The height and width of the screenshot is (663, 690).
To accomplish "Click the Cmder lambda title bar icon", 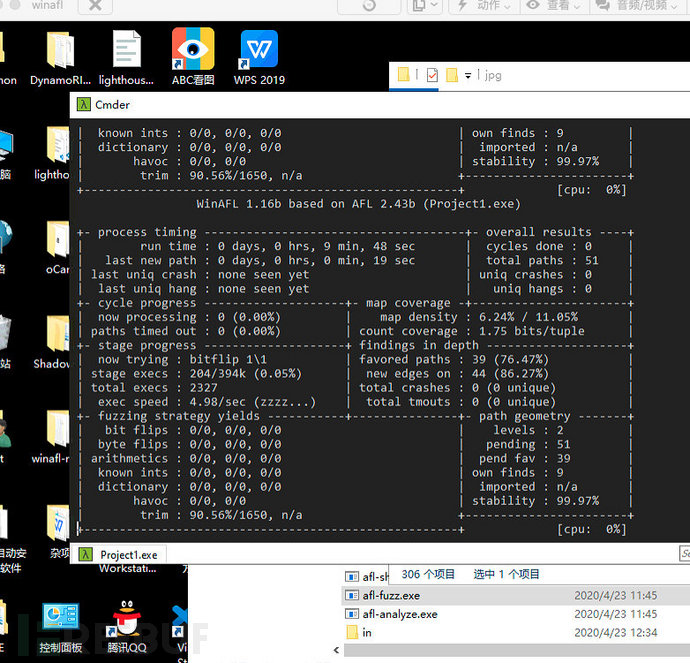I will (x=83, y=105).
